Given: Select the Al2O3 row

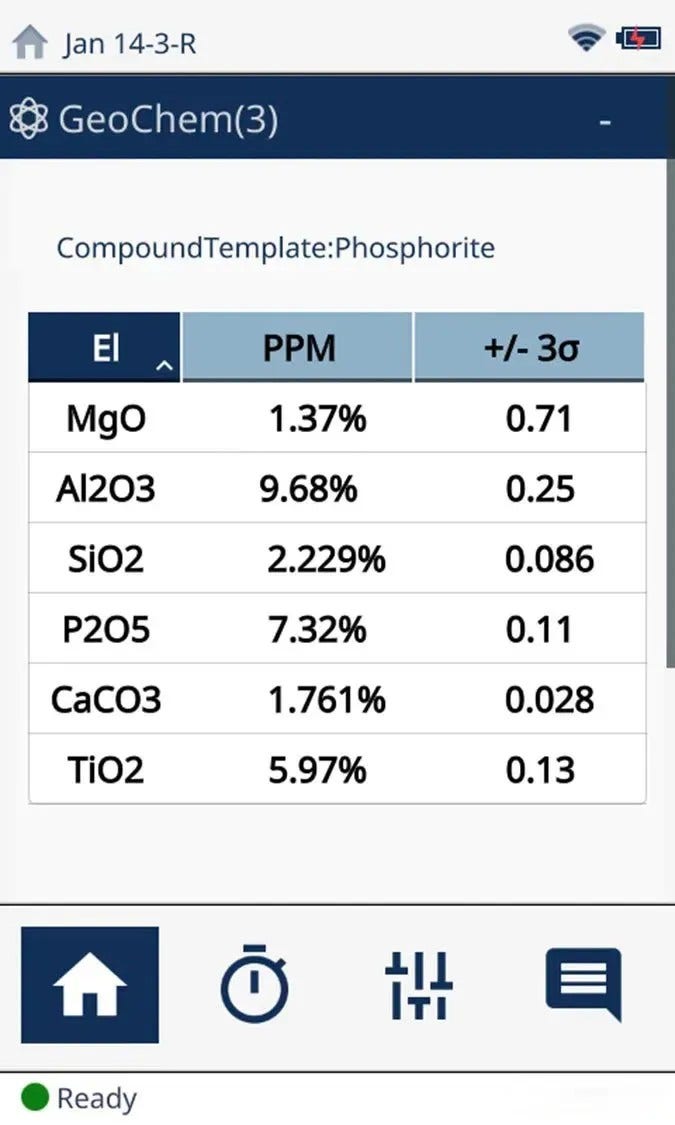Looking at the screenshot, I should (337, 488).
